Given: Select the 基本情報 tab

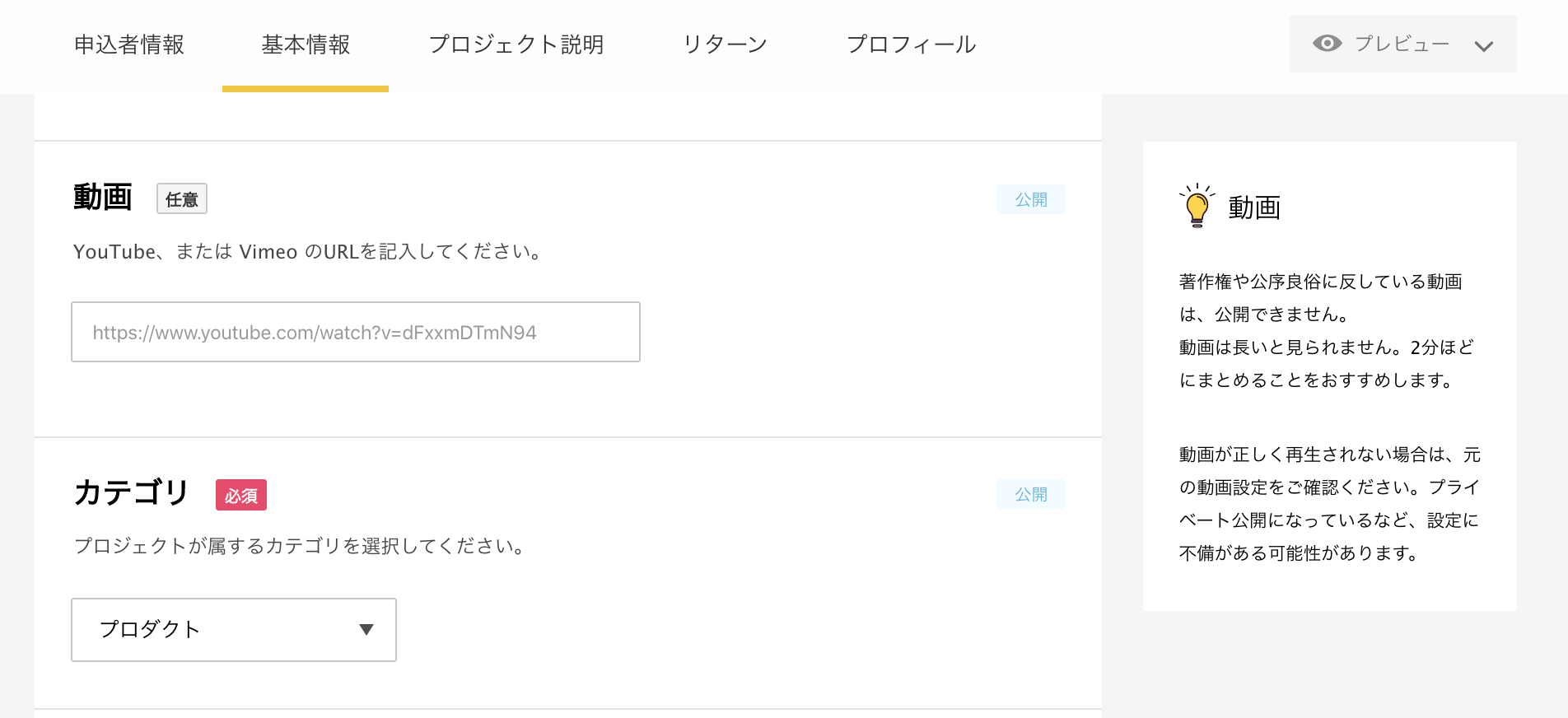Looking at the screenshot, I should (x=306, y=44).
